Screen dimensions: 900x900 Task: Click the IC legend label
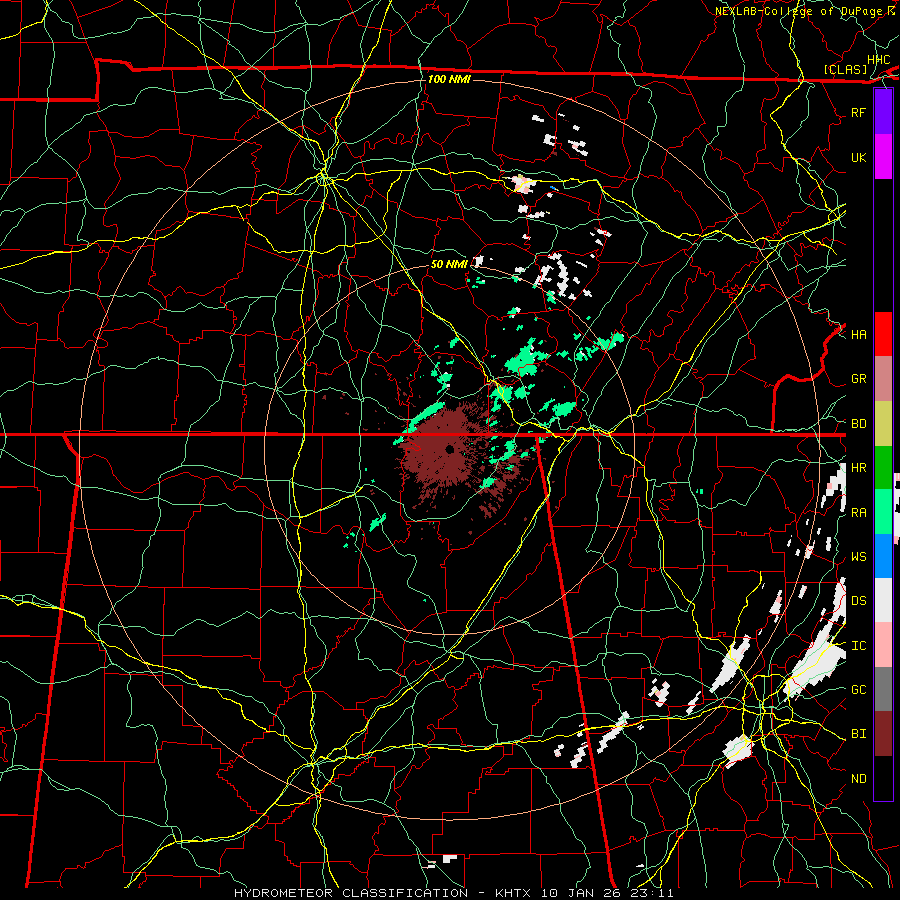click(858, 646)
